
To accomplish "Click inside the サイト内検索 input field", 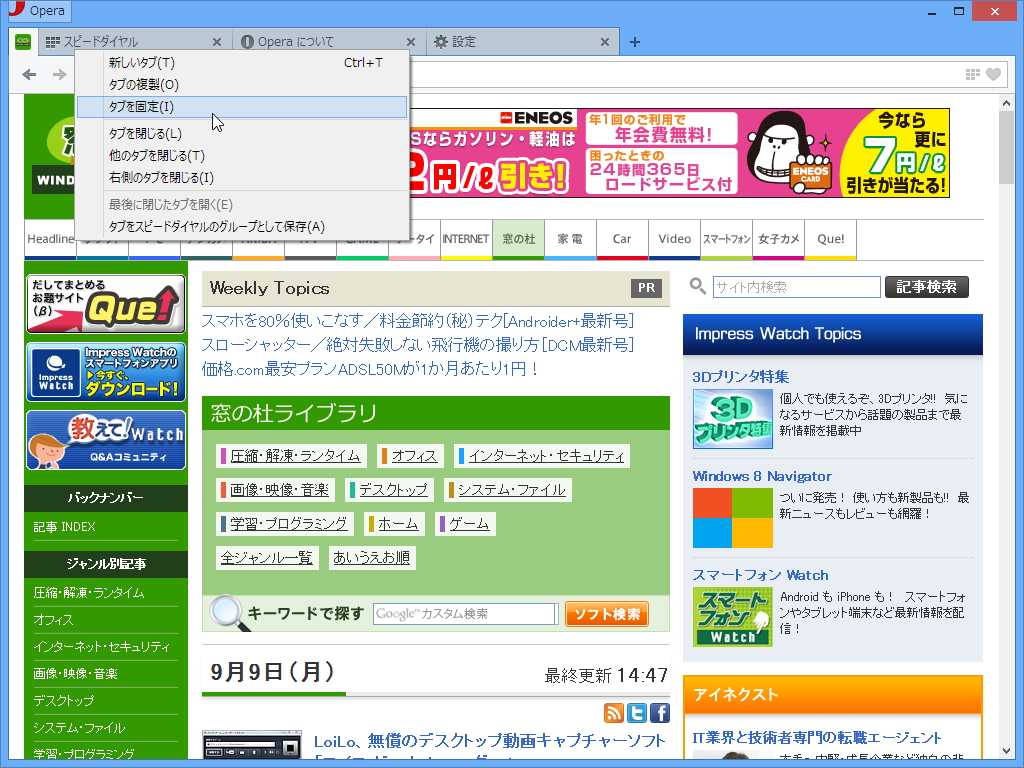I will [795, 286].
